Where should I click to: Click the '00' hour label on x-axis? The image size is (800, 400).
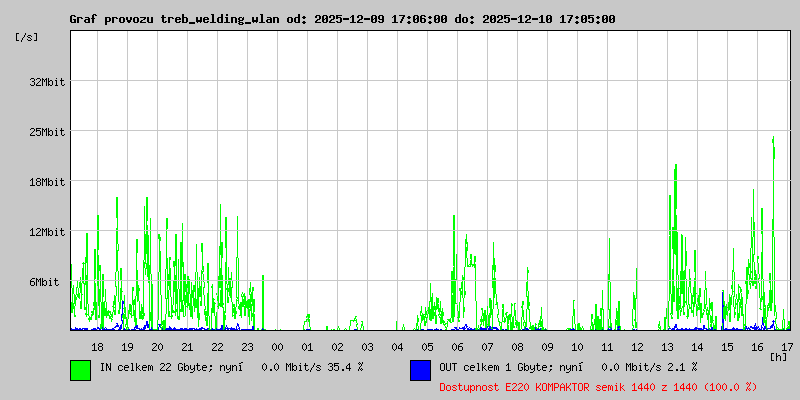tap(278, 347)
